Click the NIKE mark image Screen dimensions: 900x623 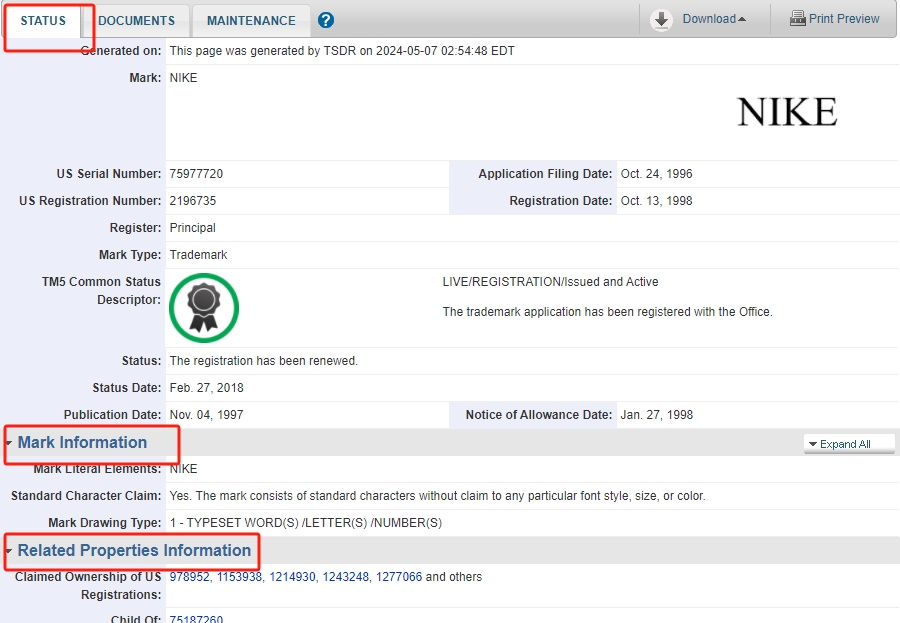(x=786, y=113)
